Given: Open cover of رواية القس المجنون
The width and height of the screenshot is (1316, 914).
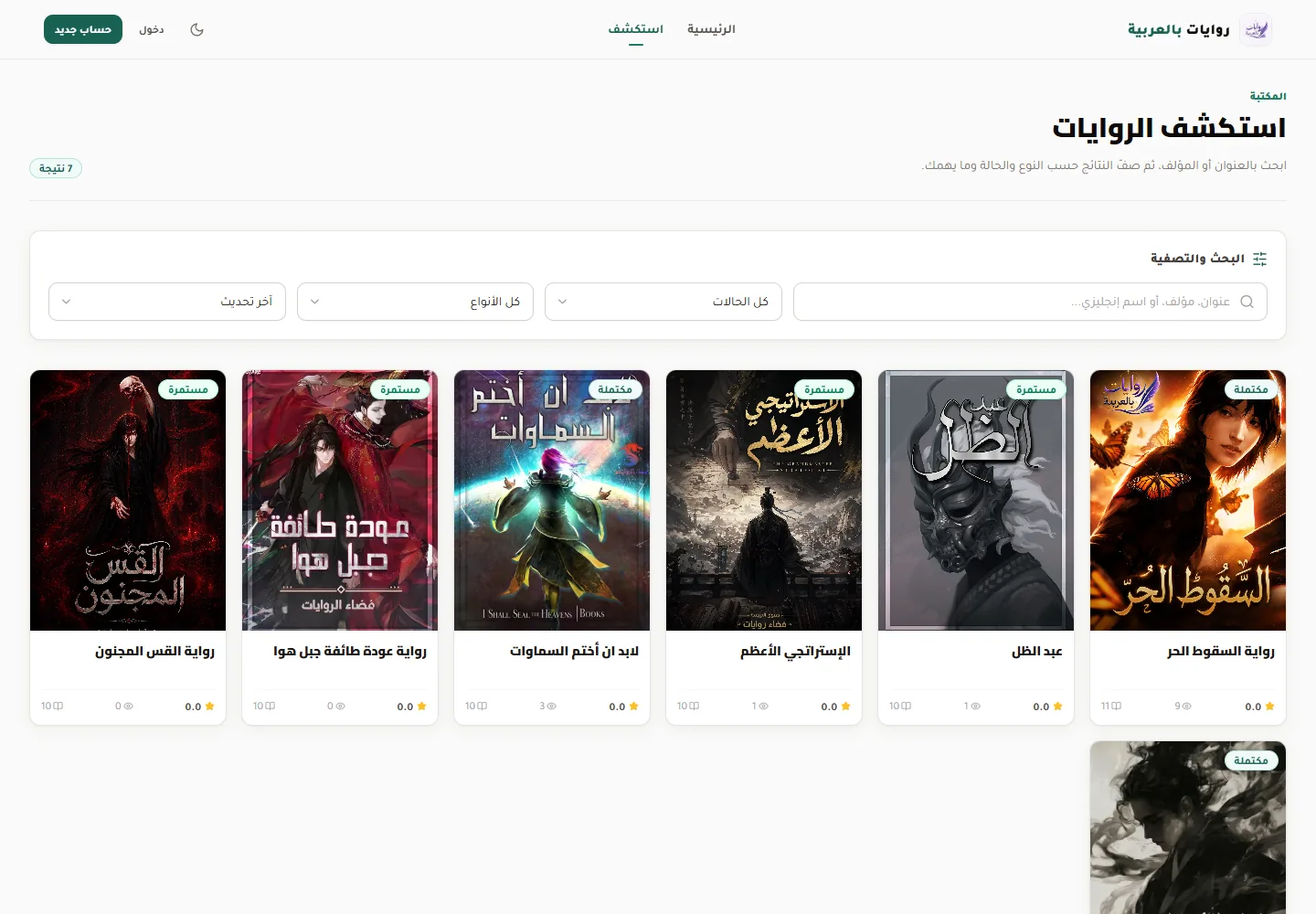Looking at the screenshot, I should pos(128,500).
